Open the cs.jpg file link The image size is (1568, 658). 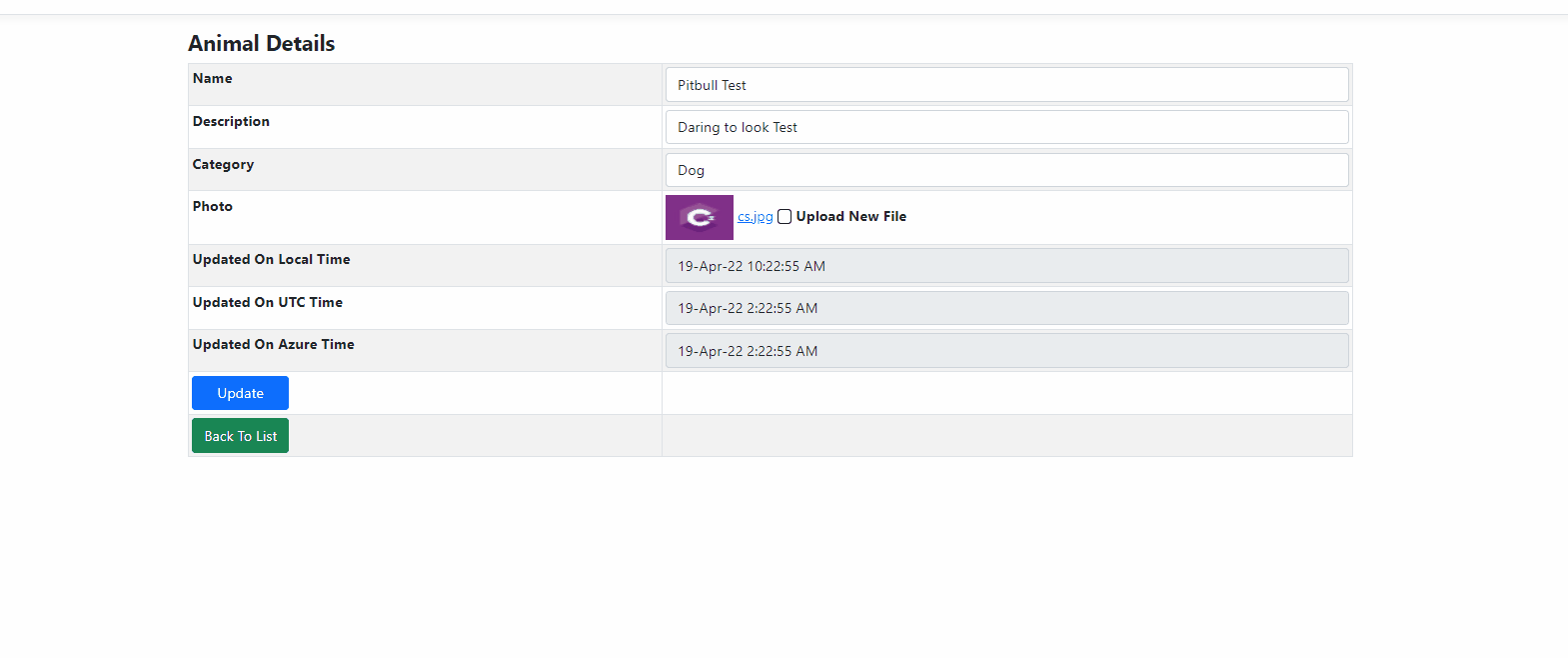[756, 217]
